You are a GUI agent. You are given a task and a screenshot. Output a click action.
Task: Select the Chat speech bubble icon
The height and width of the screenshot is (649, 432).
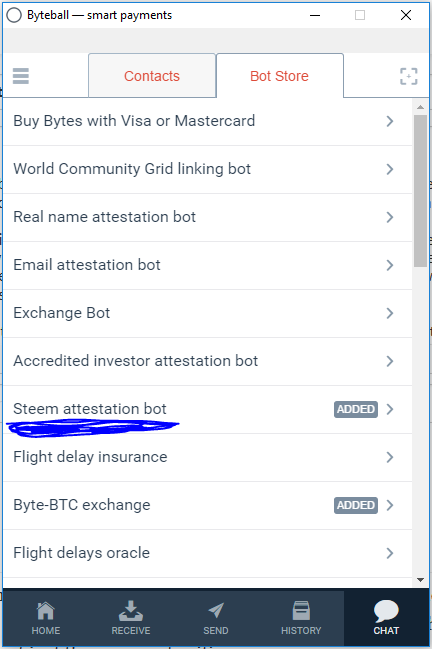(x=386, y=611)
